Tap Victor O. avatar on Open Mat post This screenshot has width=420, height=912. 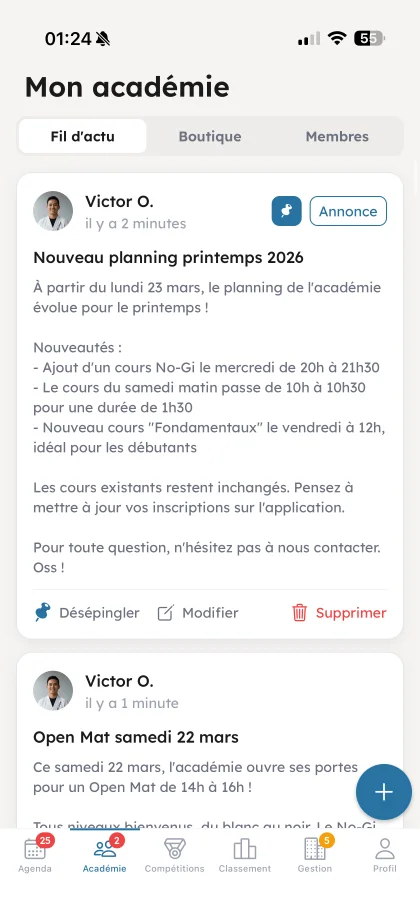[53, 691]
